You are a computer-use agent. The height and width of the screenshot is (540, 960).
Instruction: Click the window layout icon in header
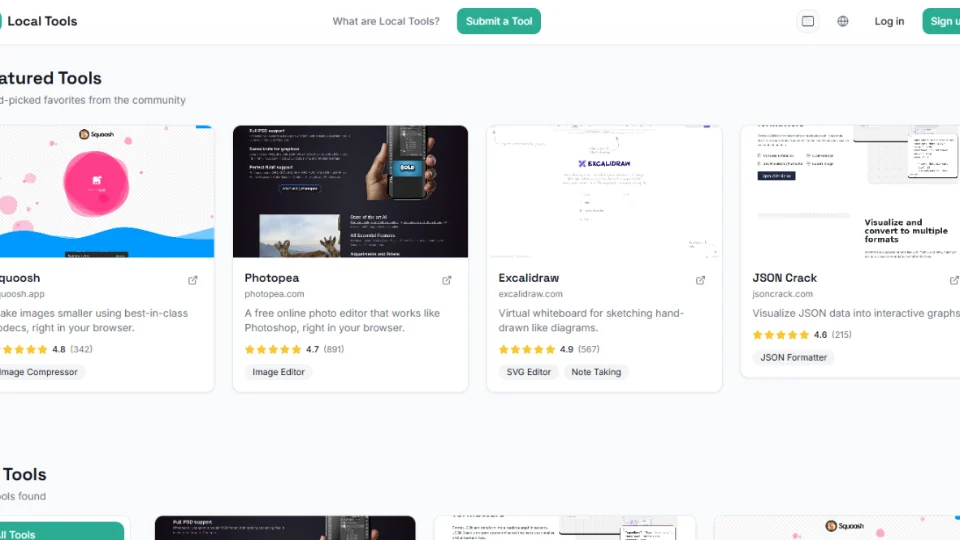pos(808,21)
